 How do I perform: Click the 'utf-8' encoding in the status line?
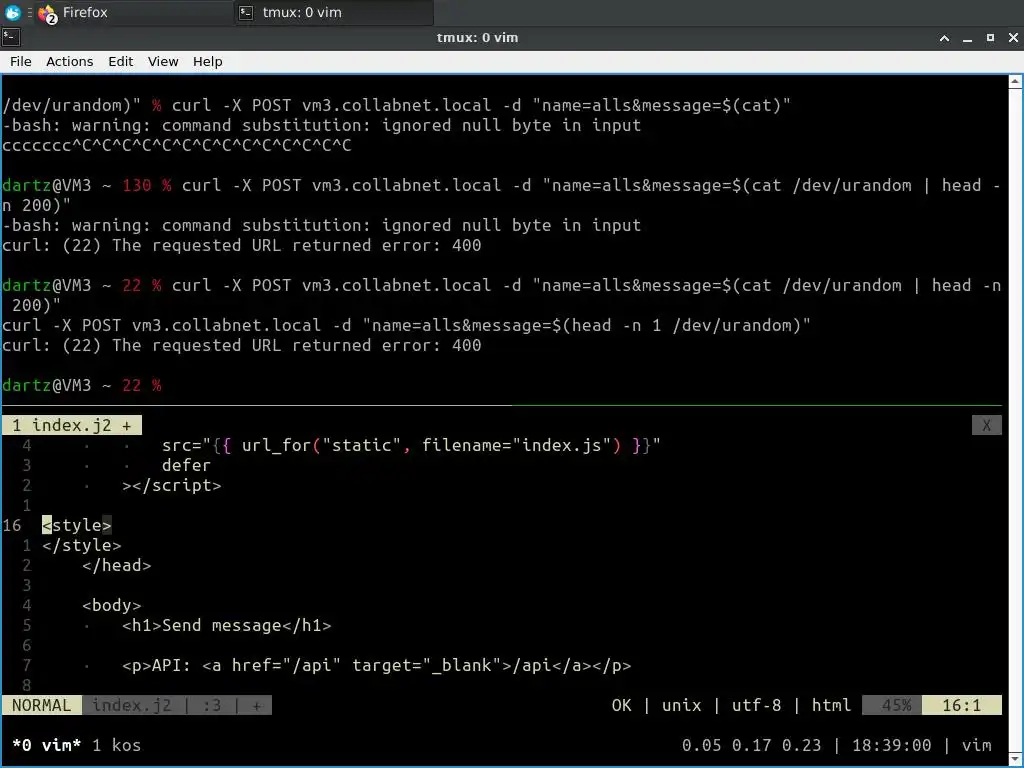pyautogui.click(x=756, y=705)
